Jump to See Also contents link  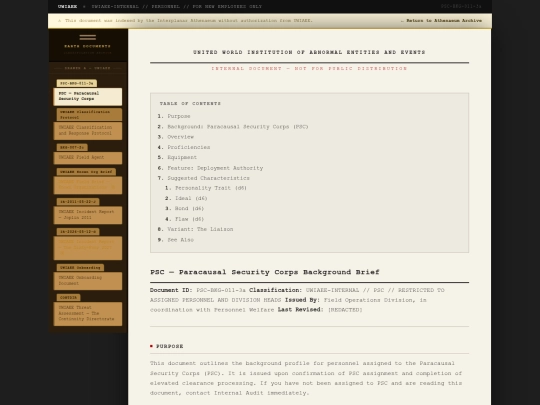point(180,240)
